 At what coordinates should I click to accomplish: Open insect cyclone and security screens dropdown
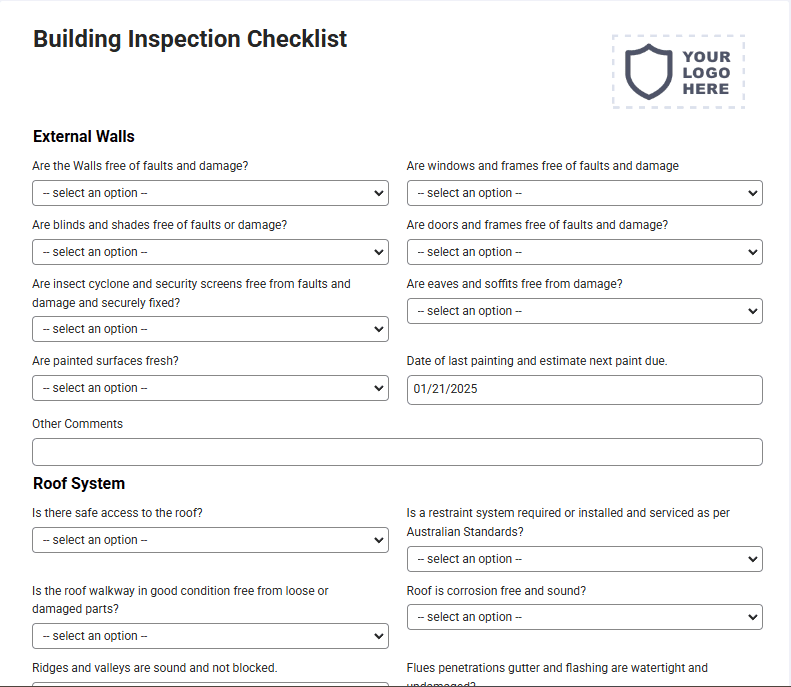point(210,329)
